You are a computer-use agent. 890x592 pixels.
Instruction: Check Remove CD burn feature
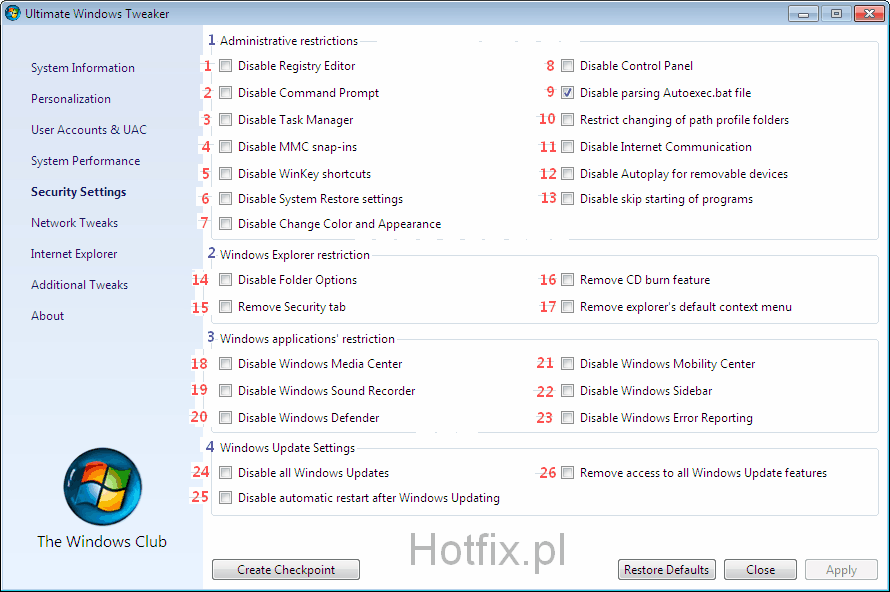(x=568, y=280)
